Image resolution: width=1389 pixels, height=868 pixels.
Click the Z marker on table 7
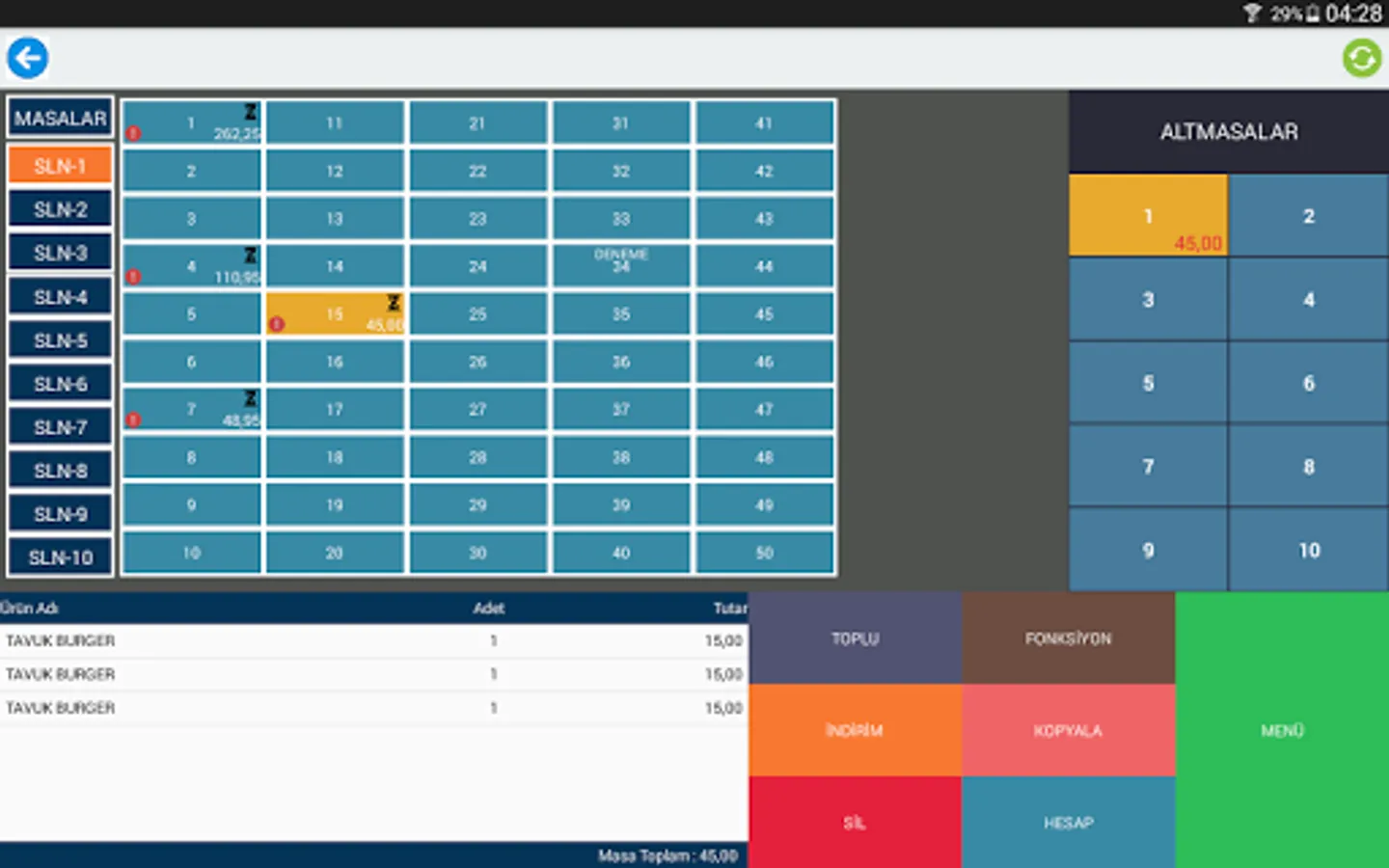click(x=251, y=398)
